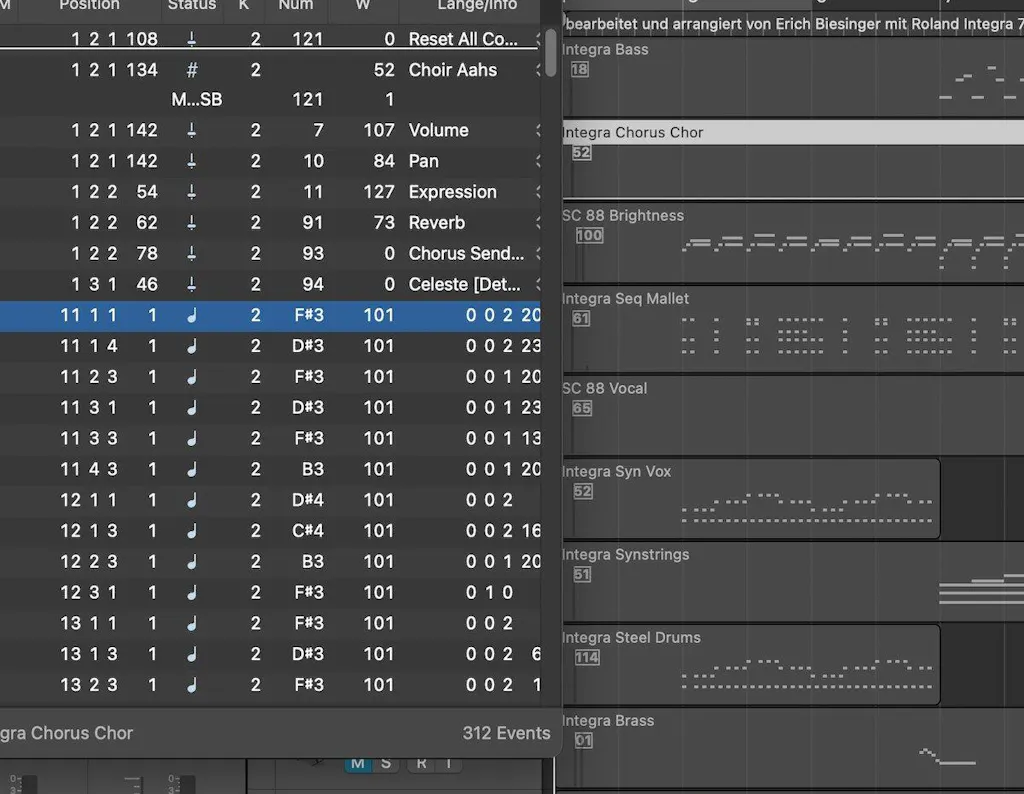Open the popup arrows next to Reverb
This screenshot has width=1024, height=794.
[x=537, y=223]
